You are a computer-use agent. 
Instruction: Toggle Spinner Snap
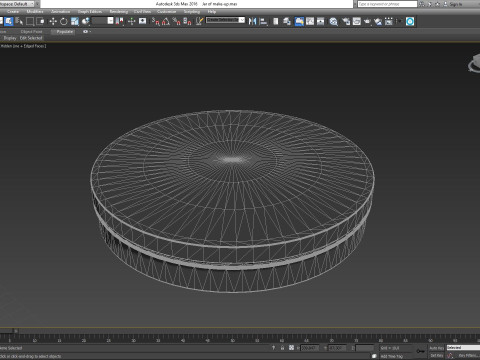[187, 21]
